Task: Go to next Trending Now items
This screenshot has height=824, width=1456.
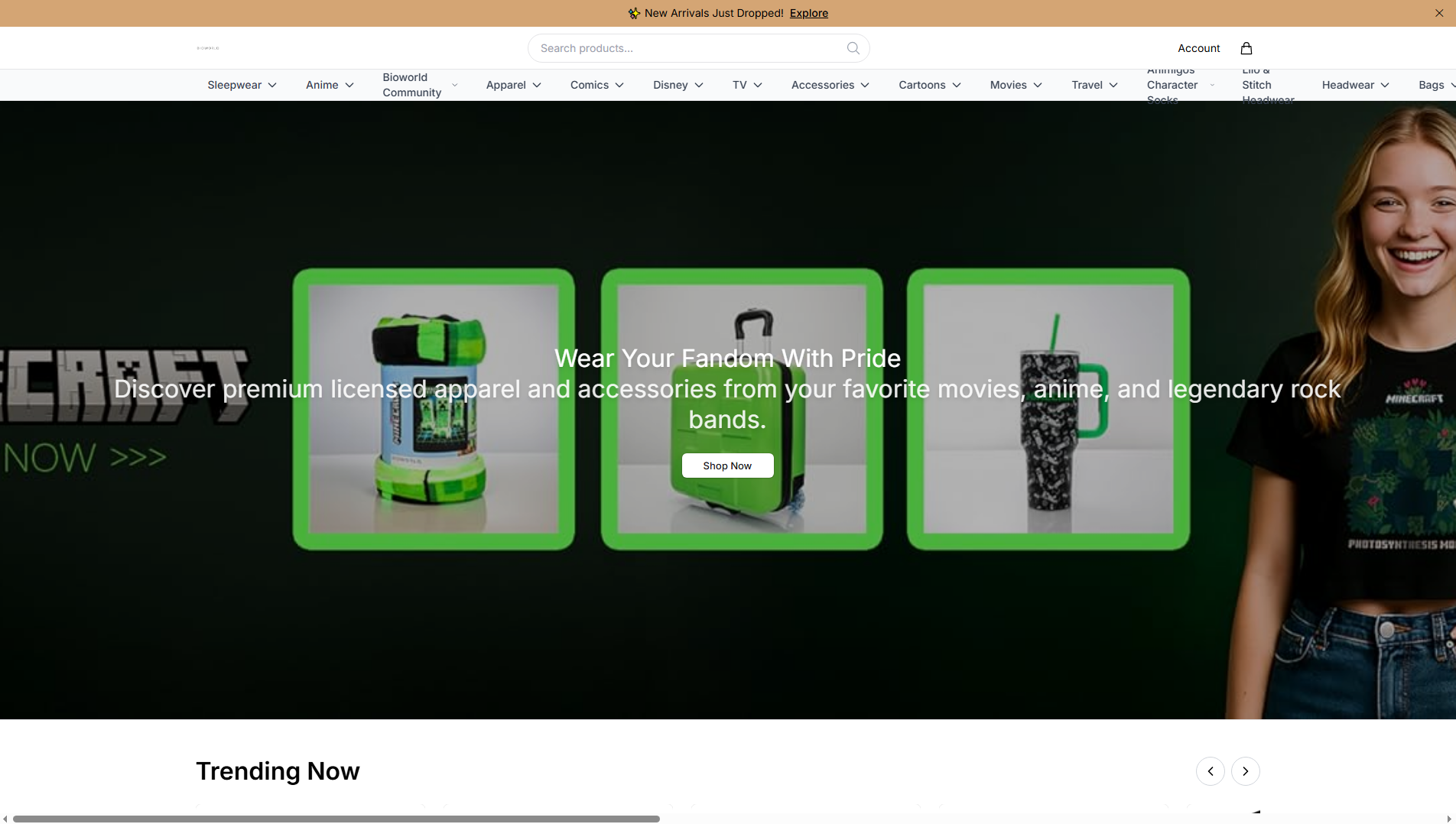Action: 1246,771
